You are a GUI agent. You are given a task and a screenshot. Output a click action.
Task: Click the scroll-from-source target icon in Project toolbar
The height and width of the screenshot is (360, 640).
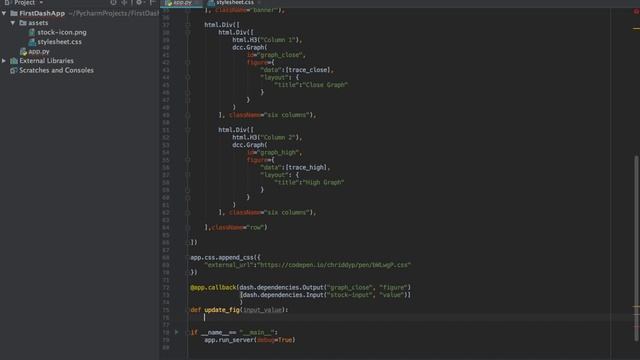tap(113, 2)
